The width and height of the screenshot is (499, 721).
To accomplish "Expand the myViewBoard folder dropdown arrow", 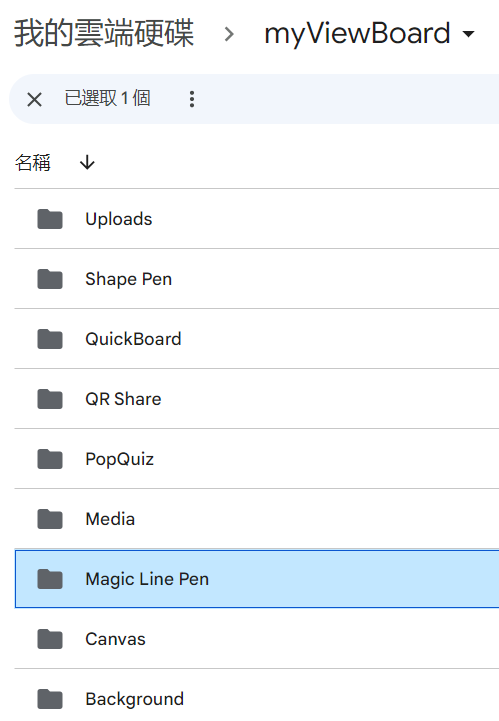I will [468, 34].
